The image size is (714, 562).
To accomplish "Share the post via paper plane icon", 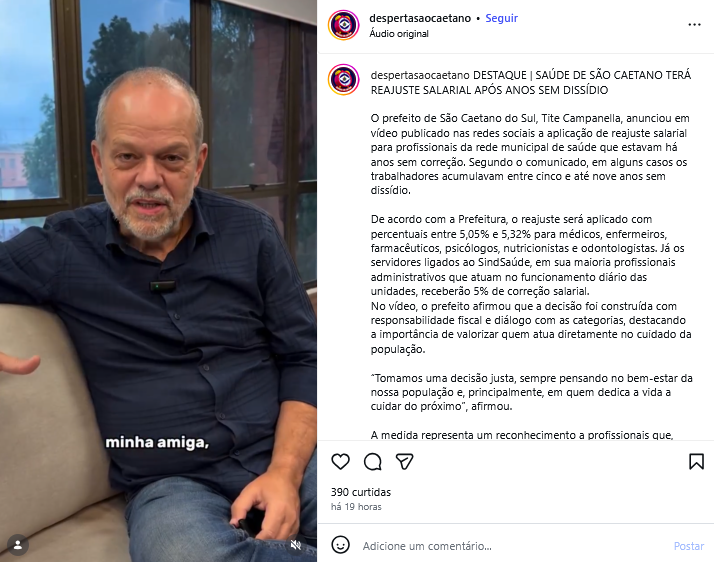I will pos(404,461).
